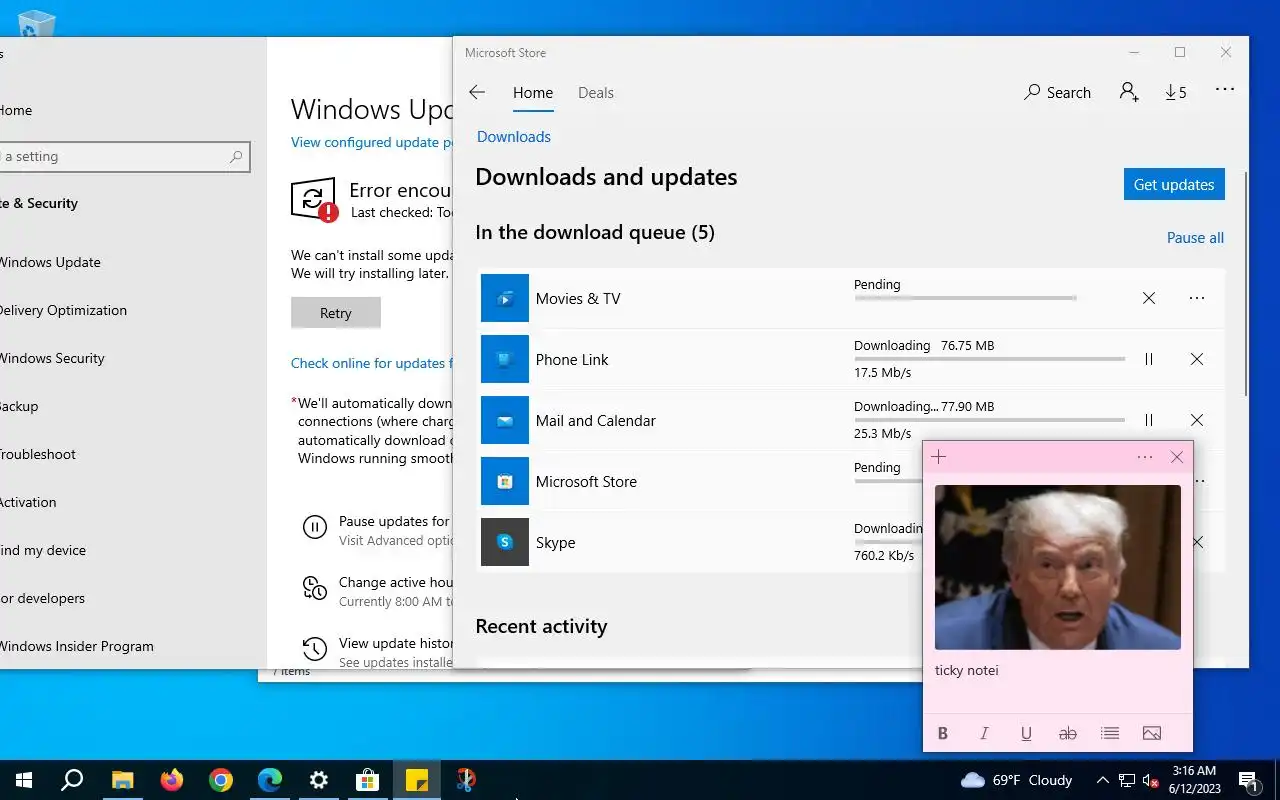
Task: Launch Microsoft Edge from taskbar
Action: coord(270,780)
